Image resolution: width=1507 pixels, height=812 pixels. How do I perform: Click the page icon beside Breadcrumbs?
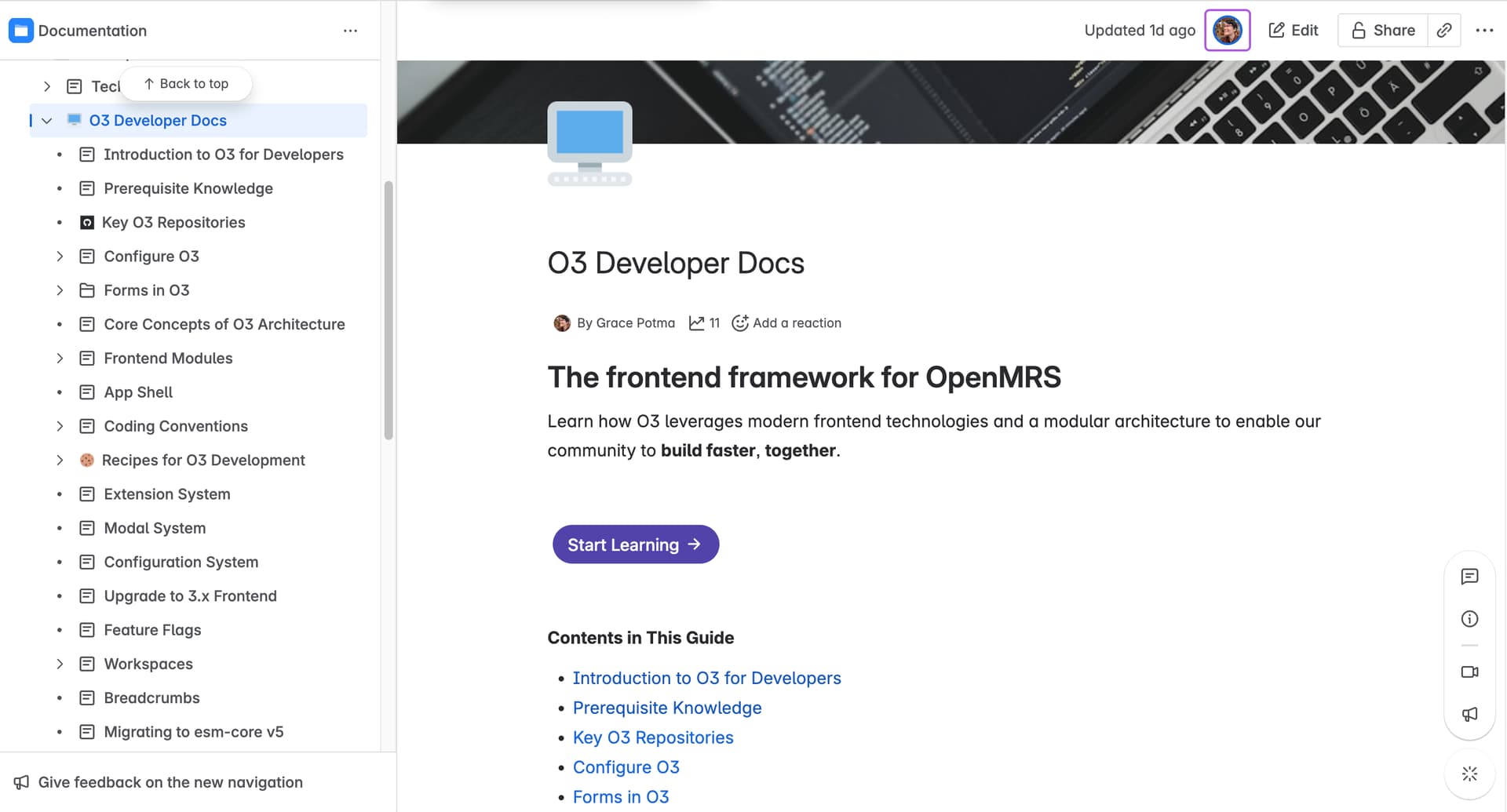point(87,698)
